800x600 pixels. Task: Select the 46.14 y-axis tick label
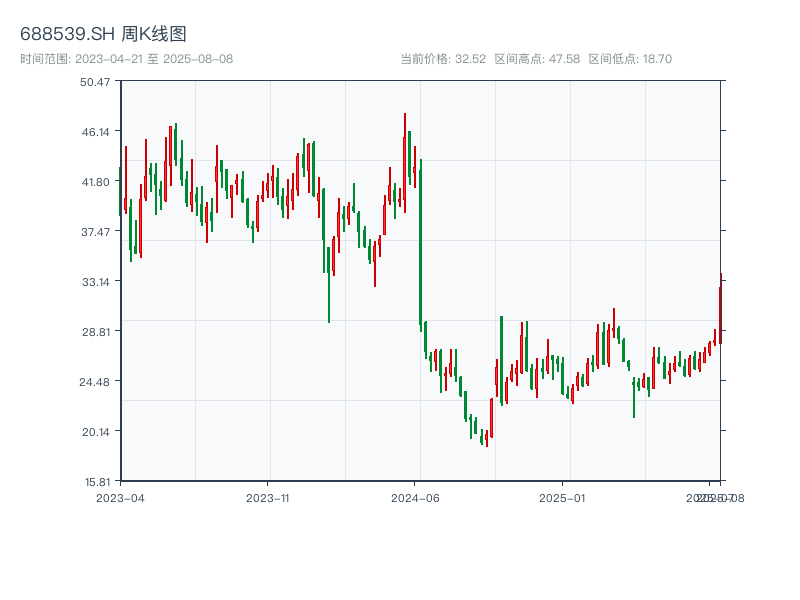(95, 132)
